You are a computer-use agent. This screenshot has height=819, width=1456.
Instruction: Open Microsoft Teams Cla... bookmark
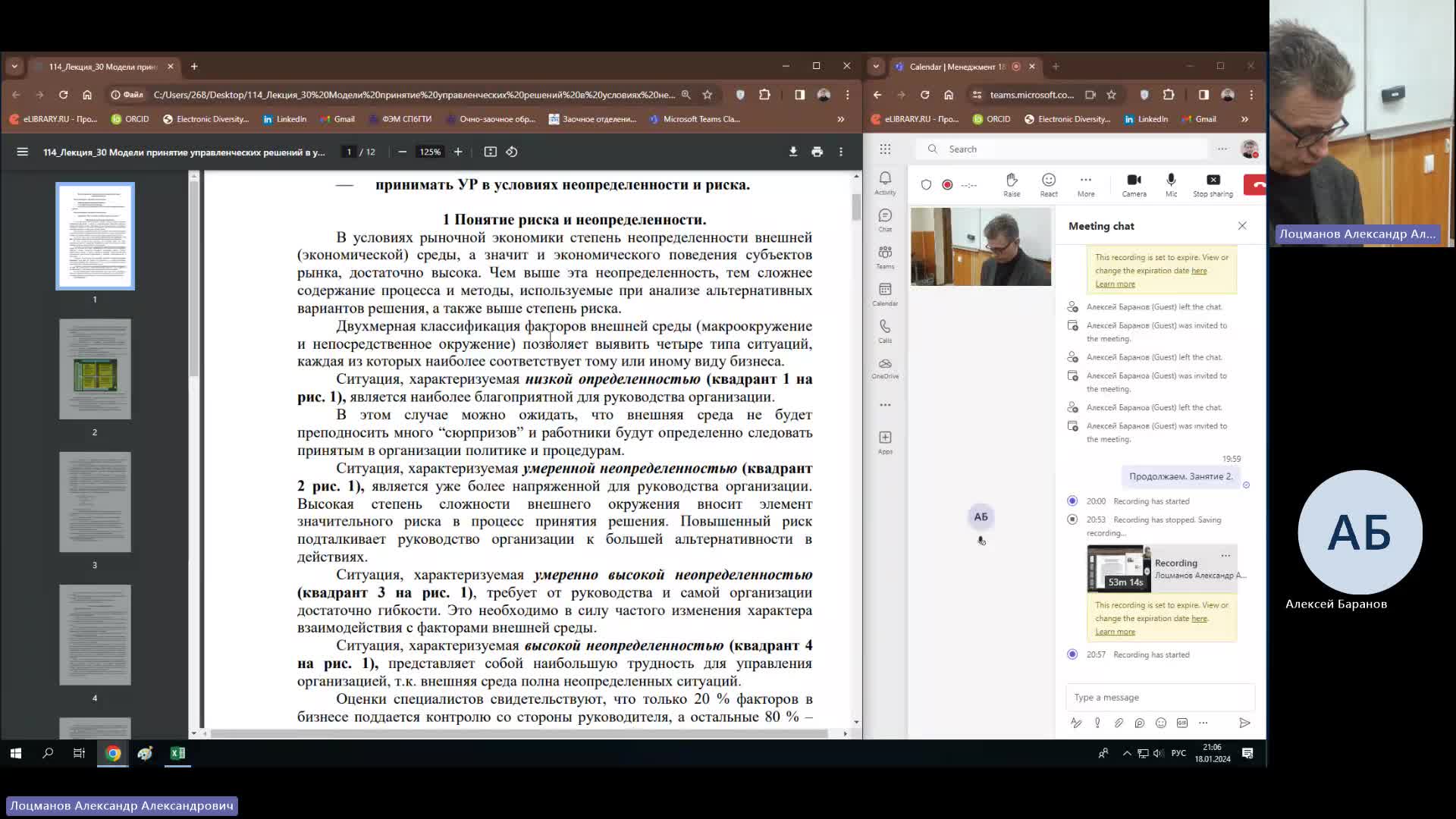coord(695,119)
